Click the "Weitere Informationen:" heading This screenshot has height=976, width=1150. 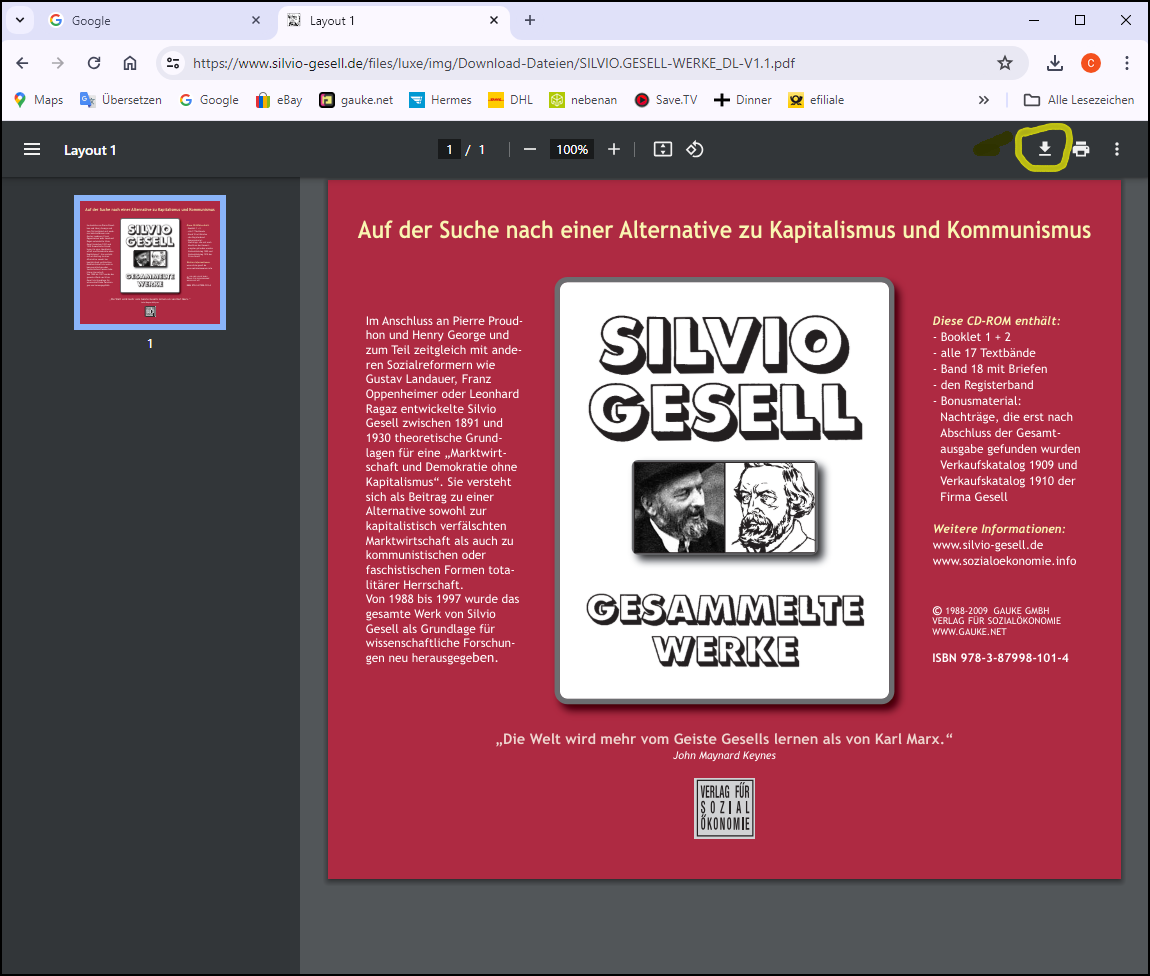click(999, 529)
